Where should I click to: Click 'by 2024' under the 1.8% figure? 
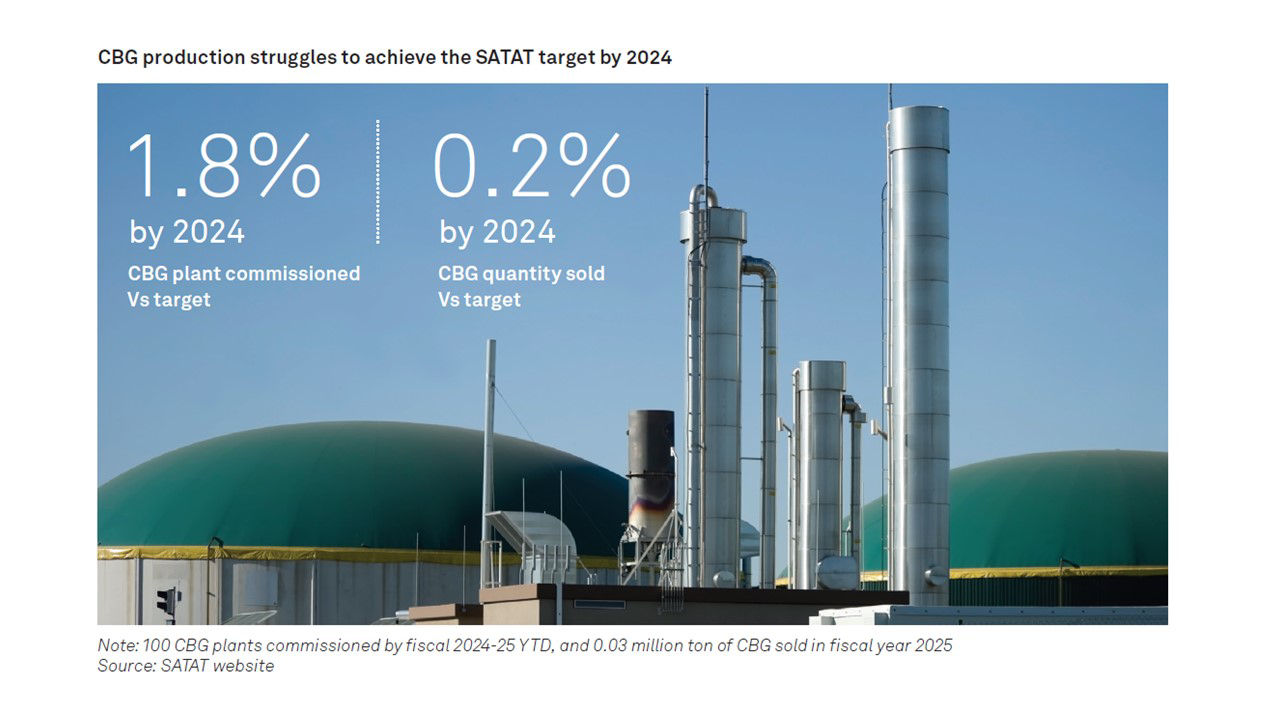click(187, 232)
